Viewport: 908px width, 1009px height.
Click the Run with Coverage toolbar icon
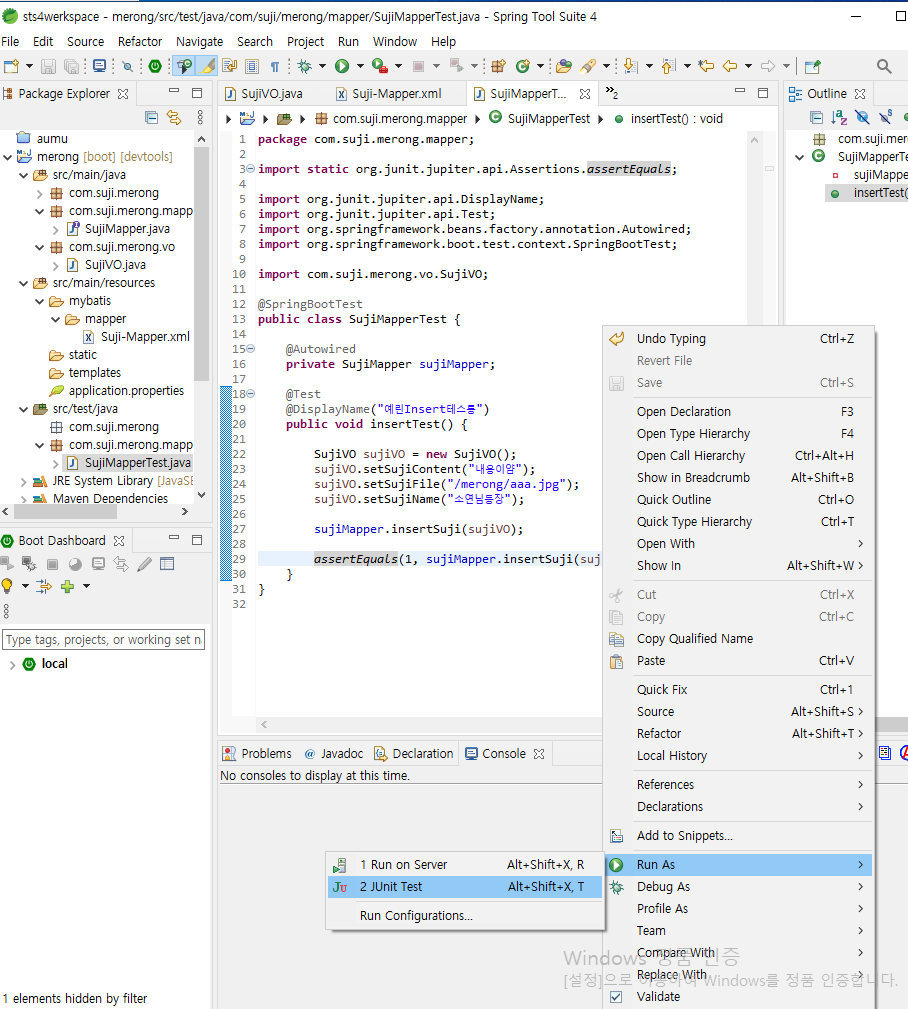click(x=380, y=66)
